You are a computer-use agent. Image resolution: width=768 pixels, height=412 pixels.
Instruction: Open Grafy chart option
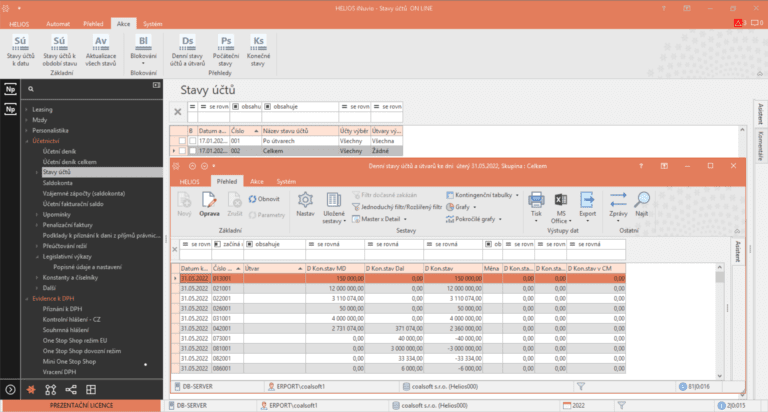coord(461,207)
